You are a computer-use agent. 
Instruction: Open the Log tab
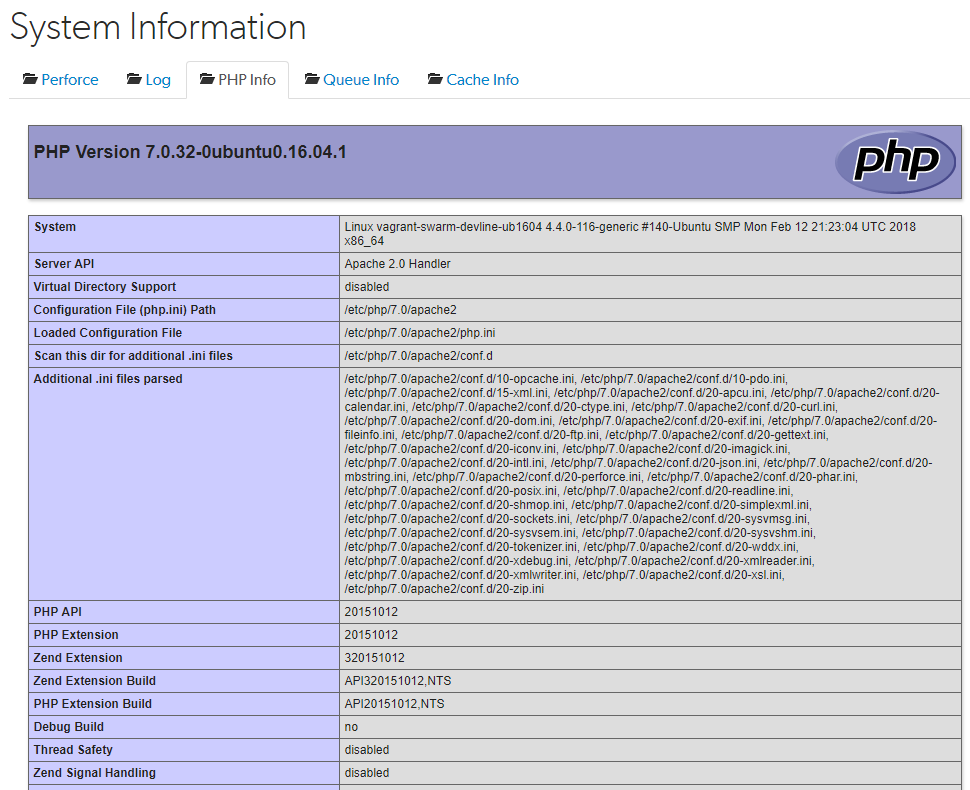point(156,79)
